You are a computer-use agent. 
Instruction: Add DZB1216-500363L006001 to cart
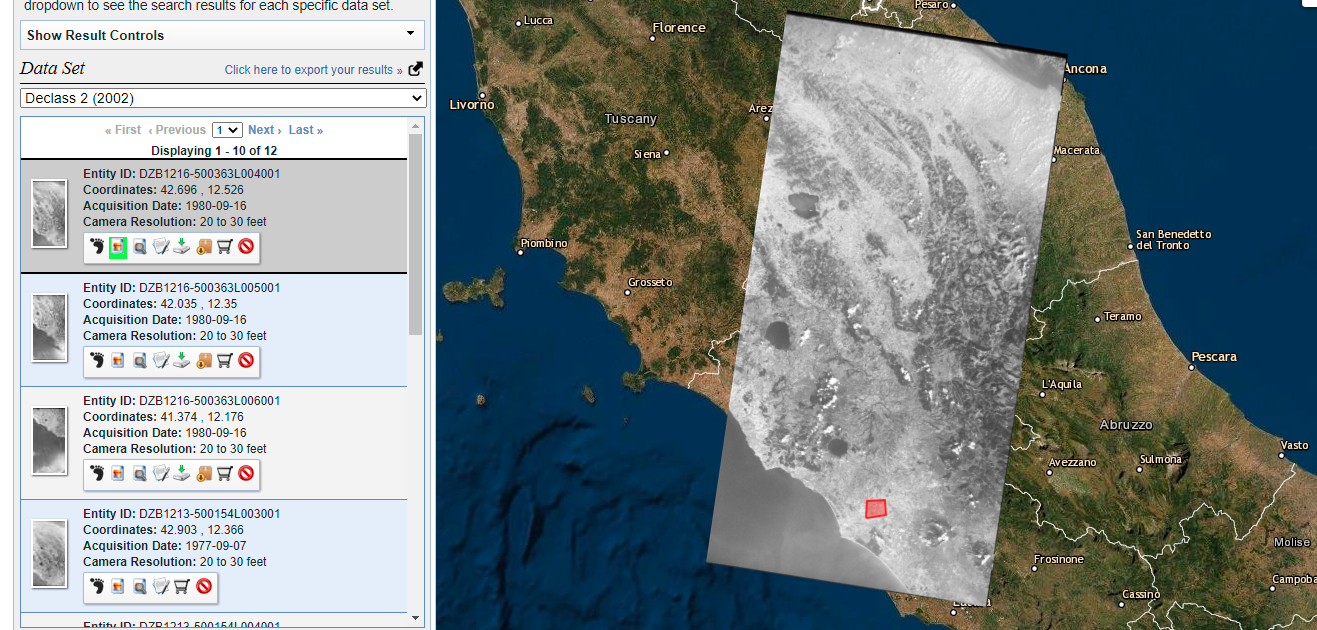click(224, 473)
